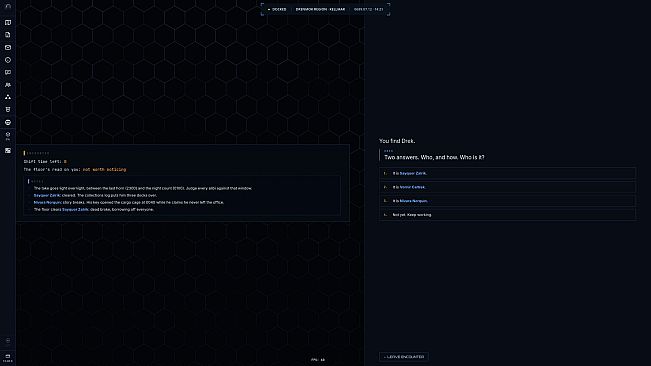Click the Docked status at the top
The image size is (651, 366).
pos(277,9)
